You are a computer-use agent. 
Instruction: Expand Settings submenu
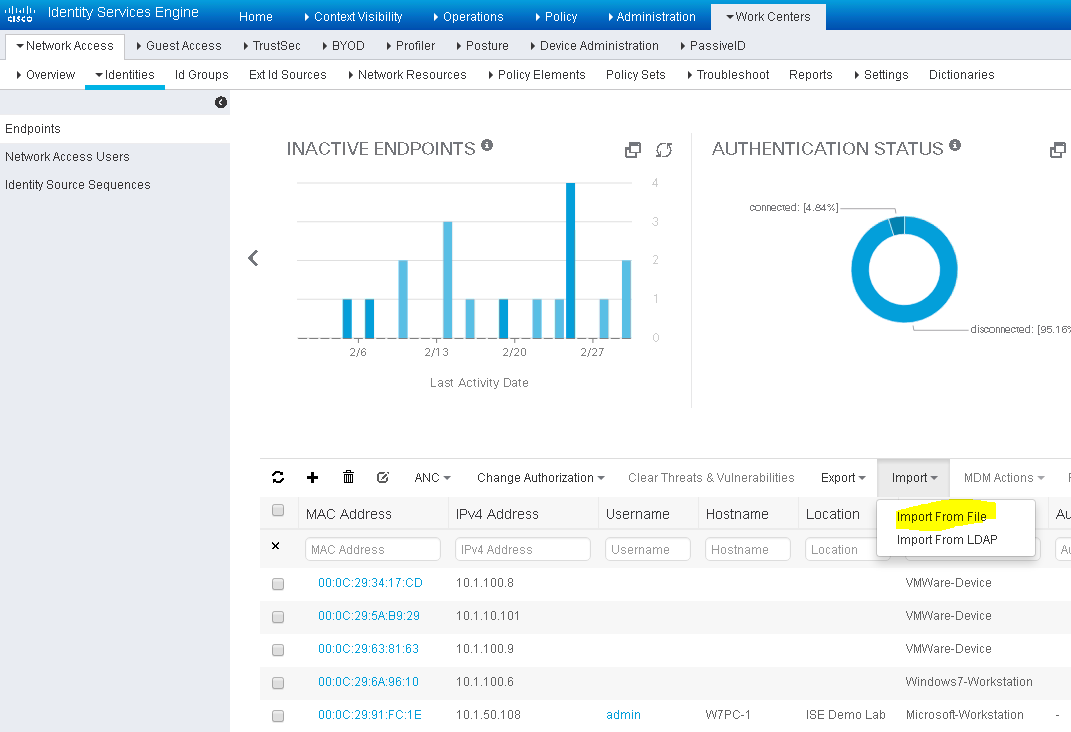pyautogui.click(x=881, y=74)
